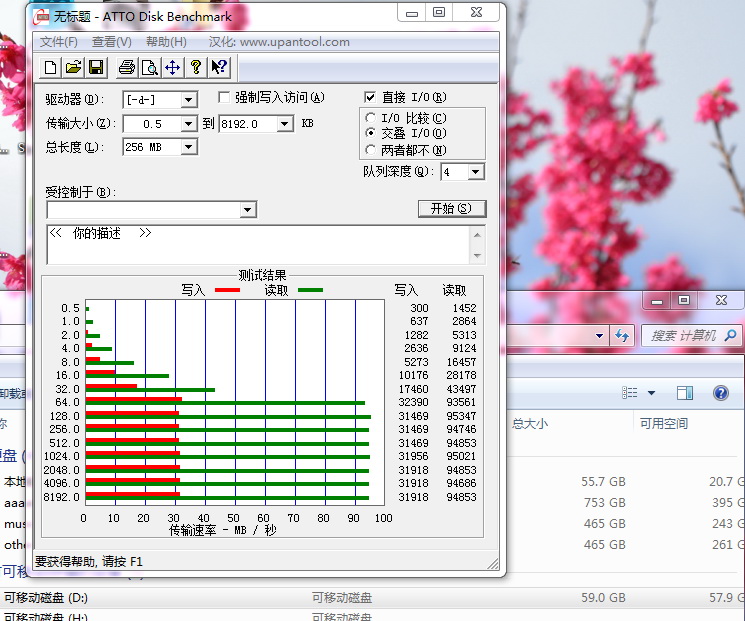This screenshot has width=745, height=621.
Task: Click the blue help icon in Explorer
Action: 720,393
